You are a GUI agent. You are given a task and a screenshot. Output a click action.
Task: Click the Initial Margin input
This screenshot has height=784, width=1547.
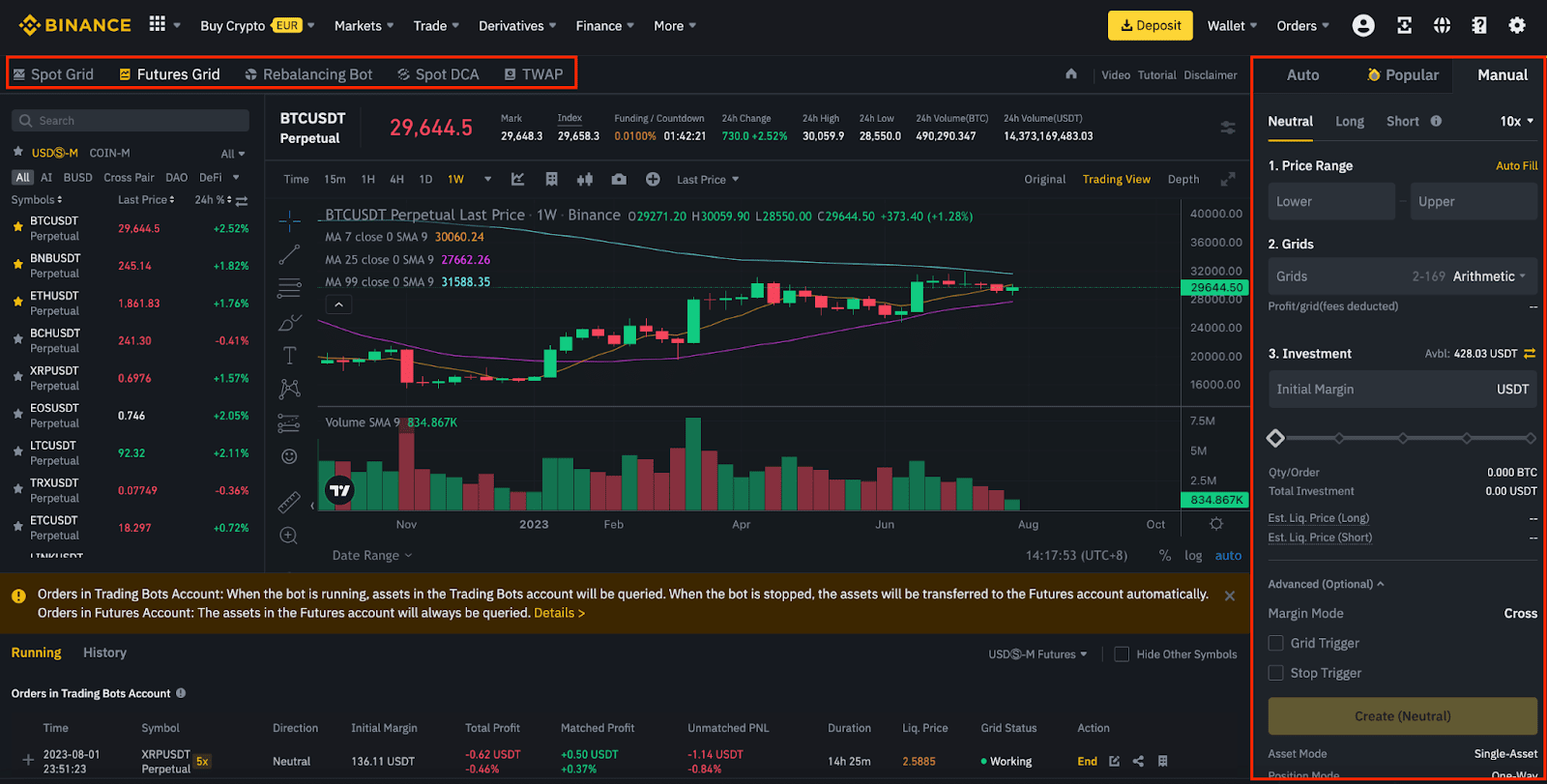pyautogui.click(x=1402, y=390)
